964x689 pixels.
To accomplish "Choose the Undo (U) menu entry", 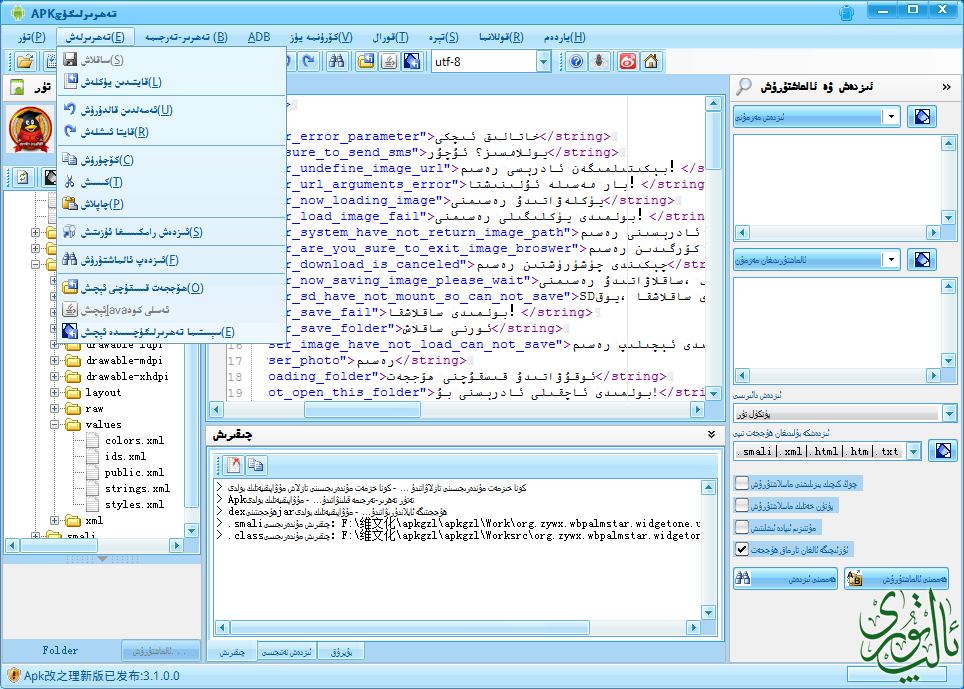I will click(x=172, y=110).
